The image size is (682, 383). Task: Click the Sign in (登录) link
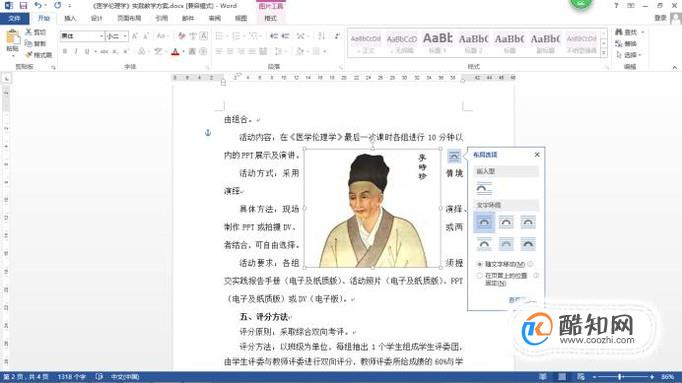(660, 18)
